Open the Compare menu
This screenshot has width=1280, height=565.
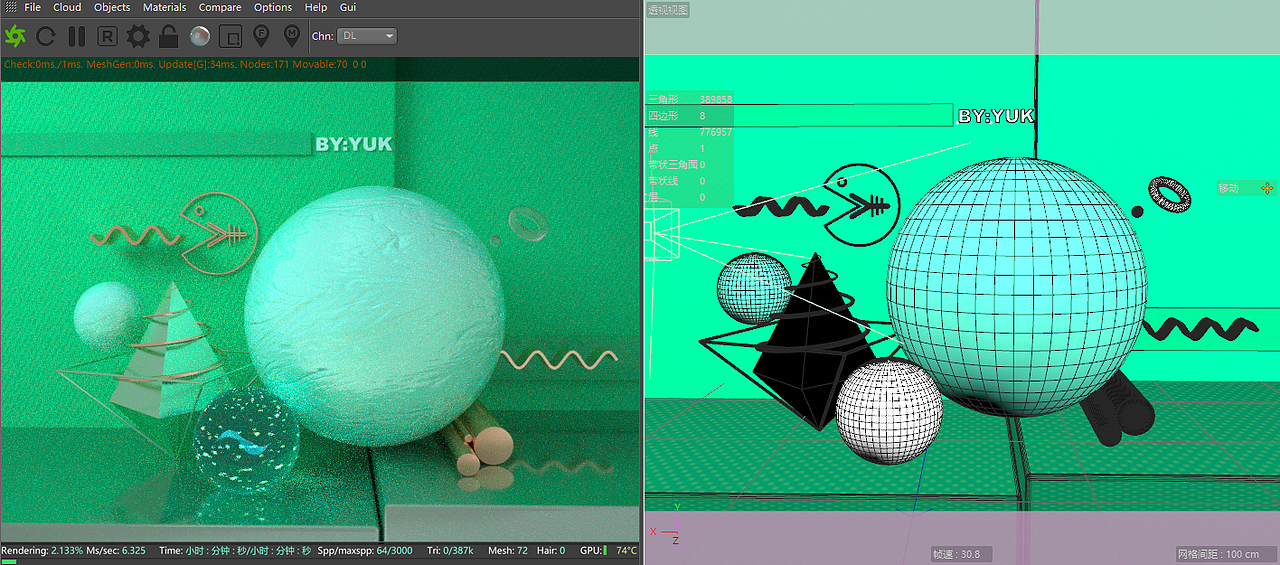tap(220, 7)
